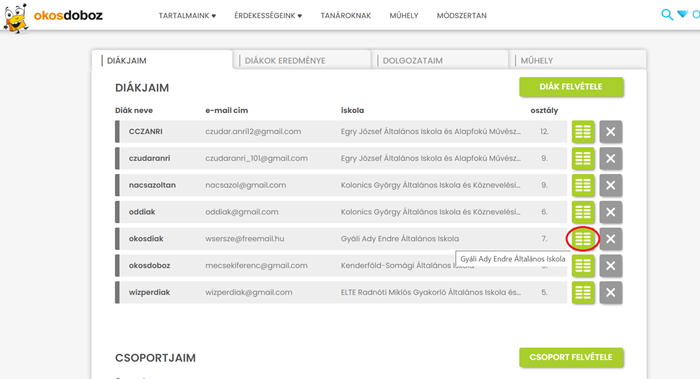The height and width of the screenshot is (379, 700).
Task: Remove student wizperdiak with the X button
Action: [x=611, y=292]
